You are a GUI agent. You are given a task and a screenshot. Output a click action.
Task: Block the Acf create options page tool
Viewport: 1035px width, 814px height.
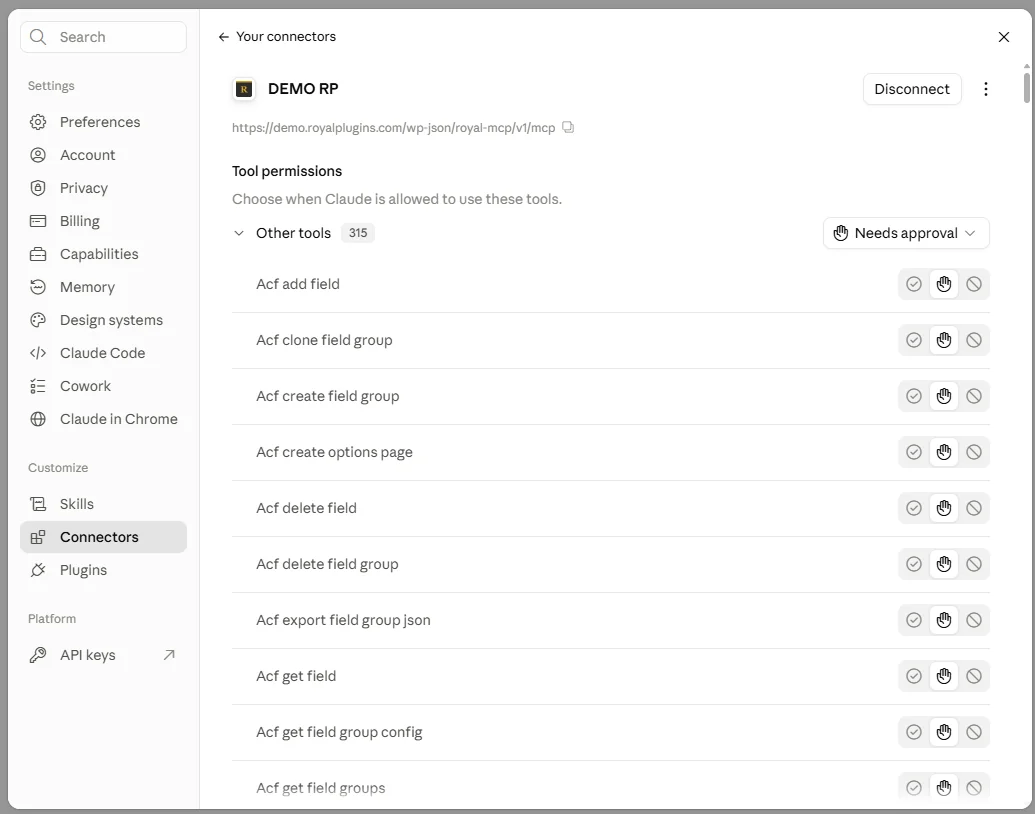(974, 452)
